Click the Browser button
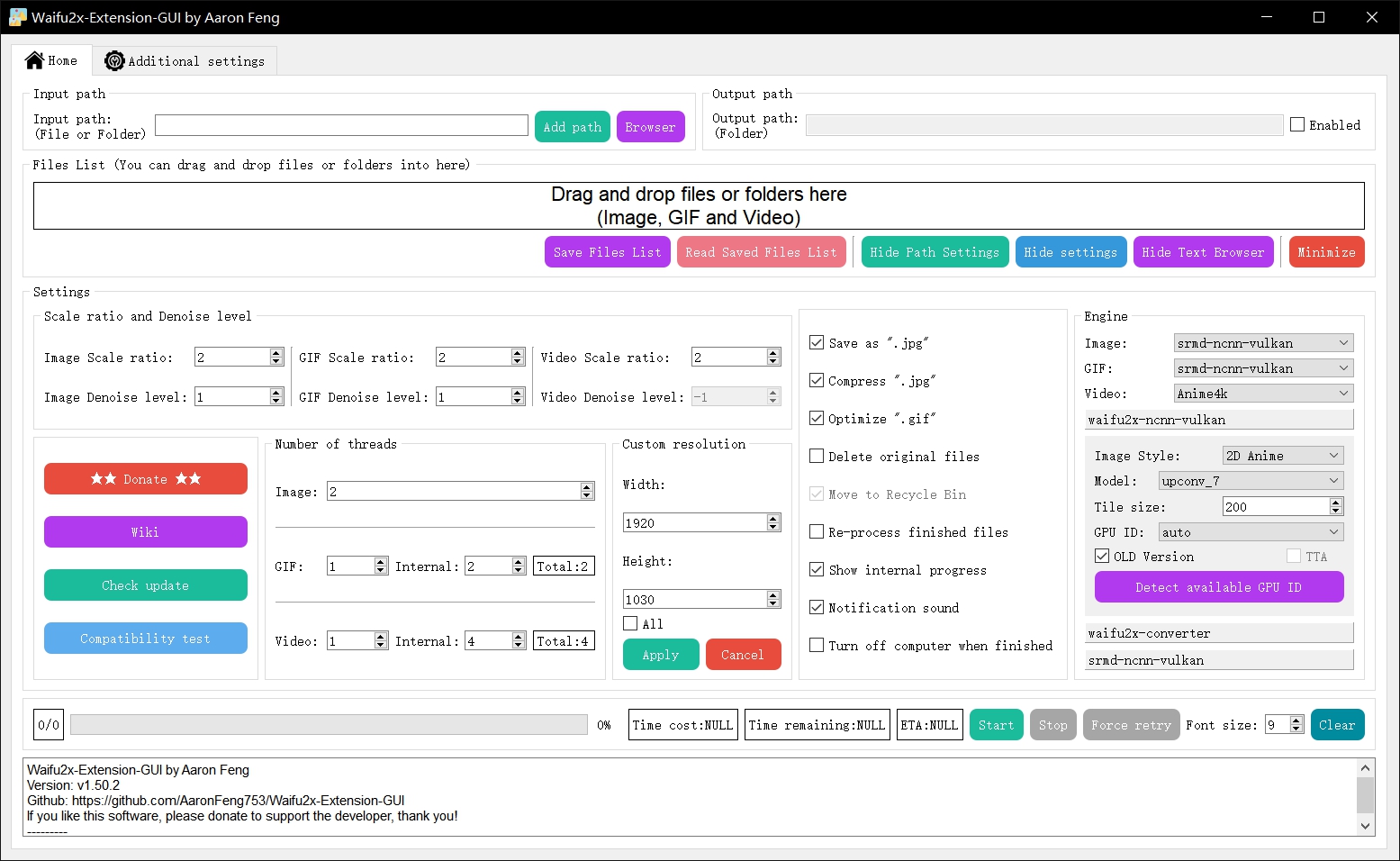Viewport: 1400px width, 861px height. point(650,127)
